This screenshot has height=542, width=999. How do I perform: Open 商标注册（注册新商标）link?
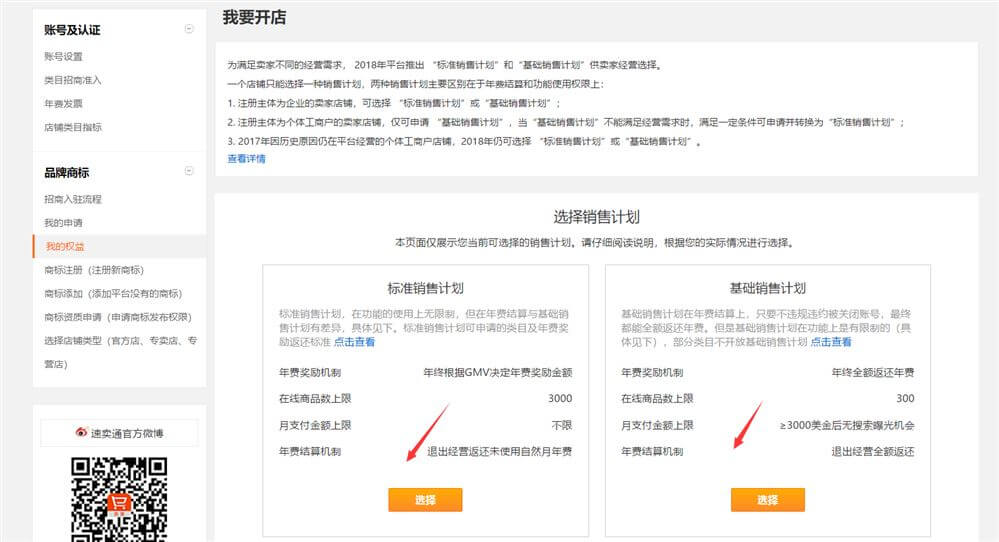click(93, 270)
